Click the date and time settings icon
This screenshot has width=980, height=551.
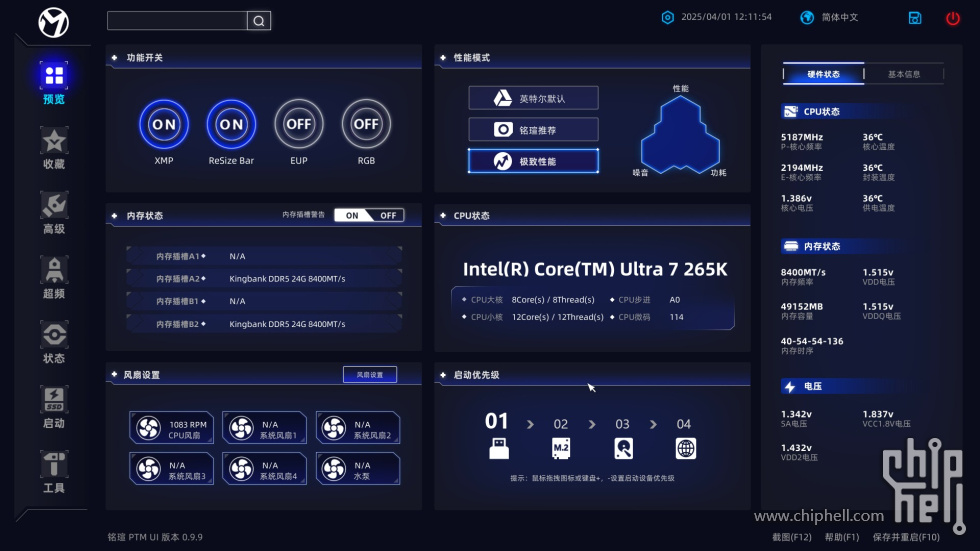pos(668,17)
